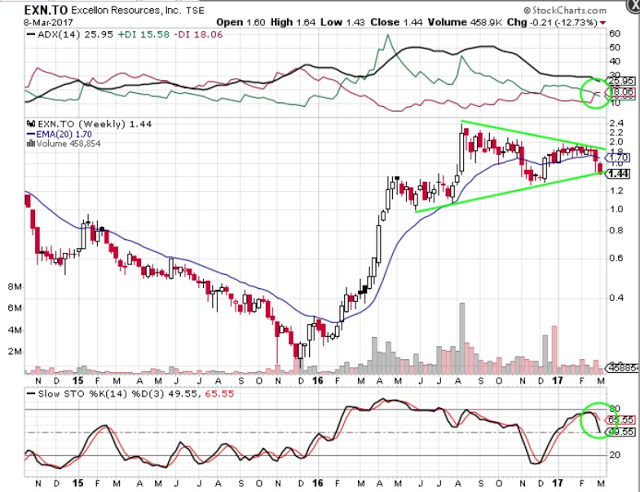Image resolution: width=640 pixels, height=492 pixels.
Task: Click the Excellon Resources, Inc. company name
Action: click(x=126, y=10)
